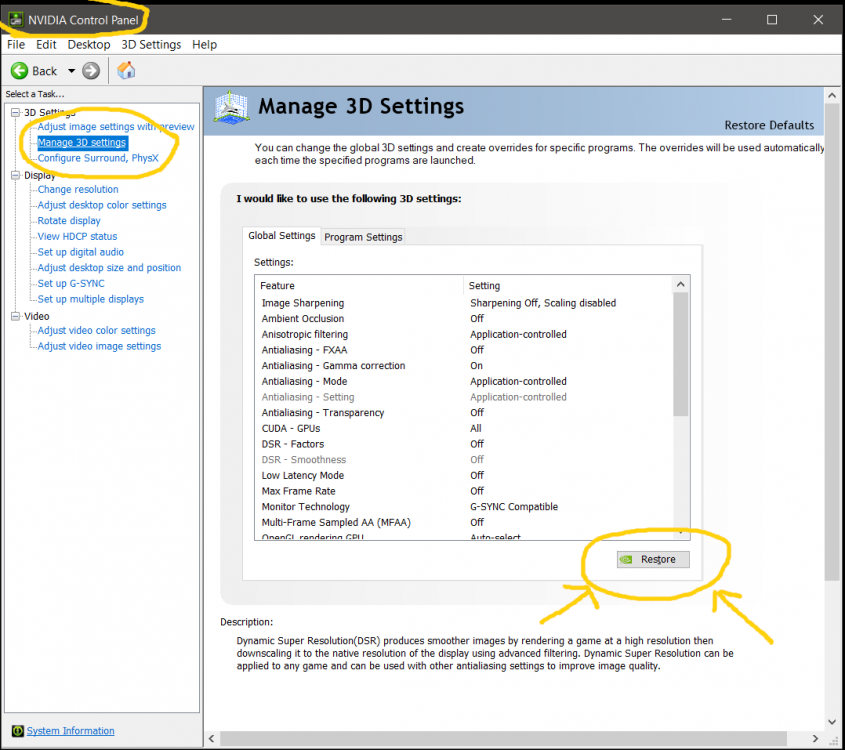Collapse the 3D Settings tree node
This screenshot has height=750, width=845.
click(x=15, y=112)
